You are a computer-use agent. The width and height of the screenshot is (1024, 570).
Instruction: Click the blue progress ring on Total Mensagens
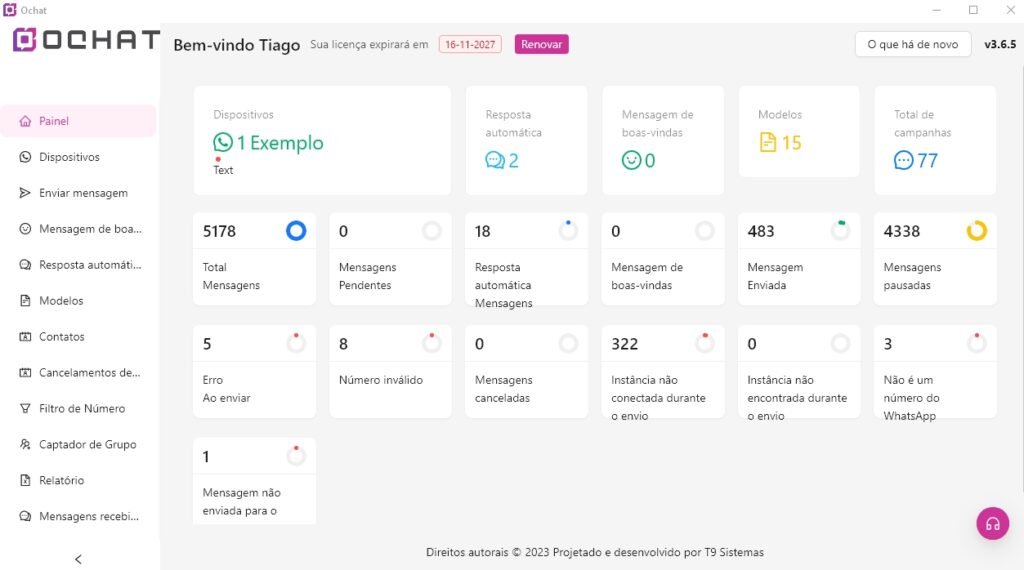click(x=296, y=231)
